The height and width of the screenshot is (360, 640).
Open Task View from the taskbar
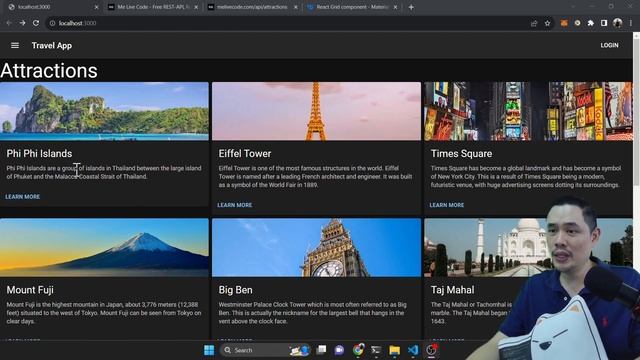[x=322, y=350]
